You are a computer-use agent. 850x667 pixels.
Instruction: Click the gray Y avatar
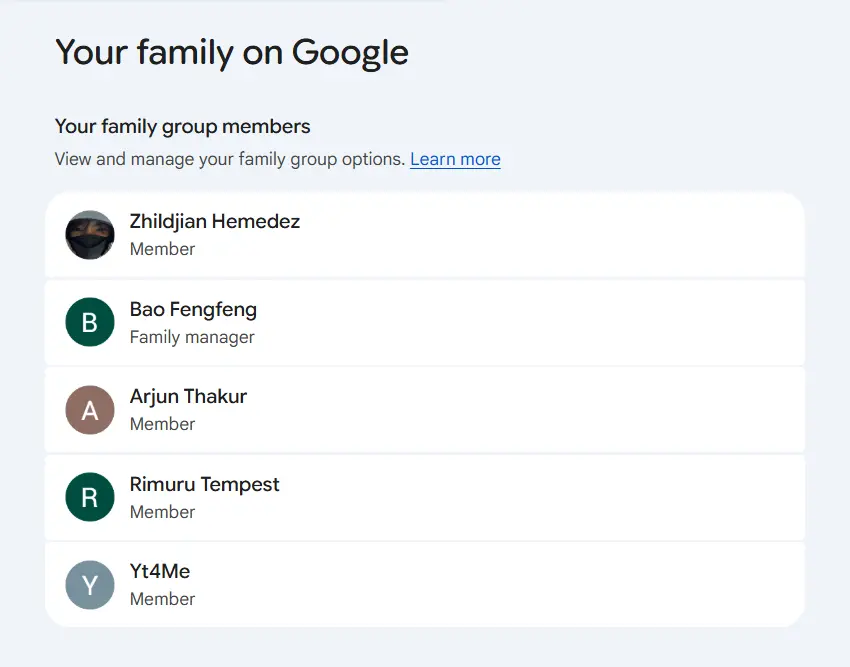[x=90, y=585]
